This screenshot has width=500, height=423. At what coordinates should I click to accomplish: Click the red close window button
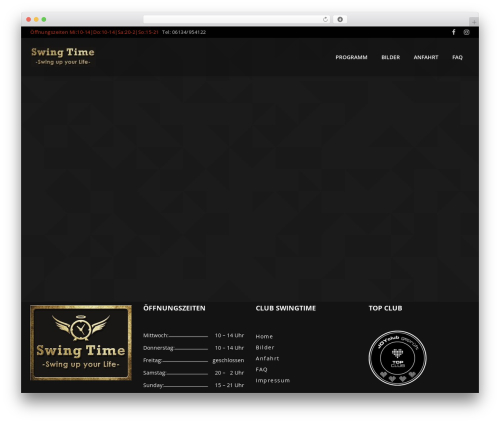29,19
